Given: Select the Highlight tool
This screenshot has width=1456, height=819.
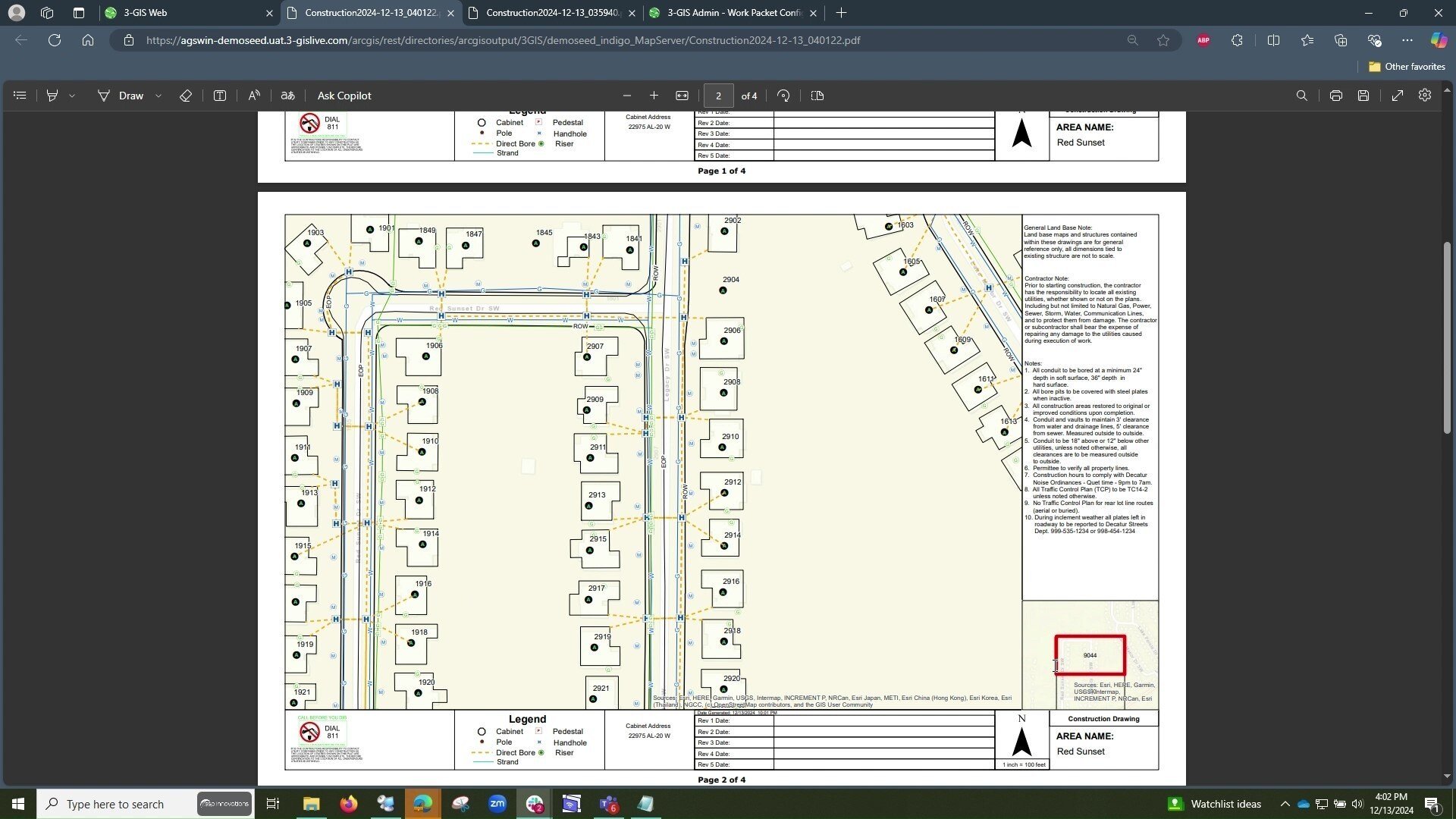Looking at the screenshot, I should pos(52,95).
